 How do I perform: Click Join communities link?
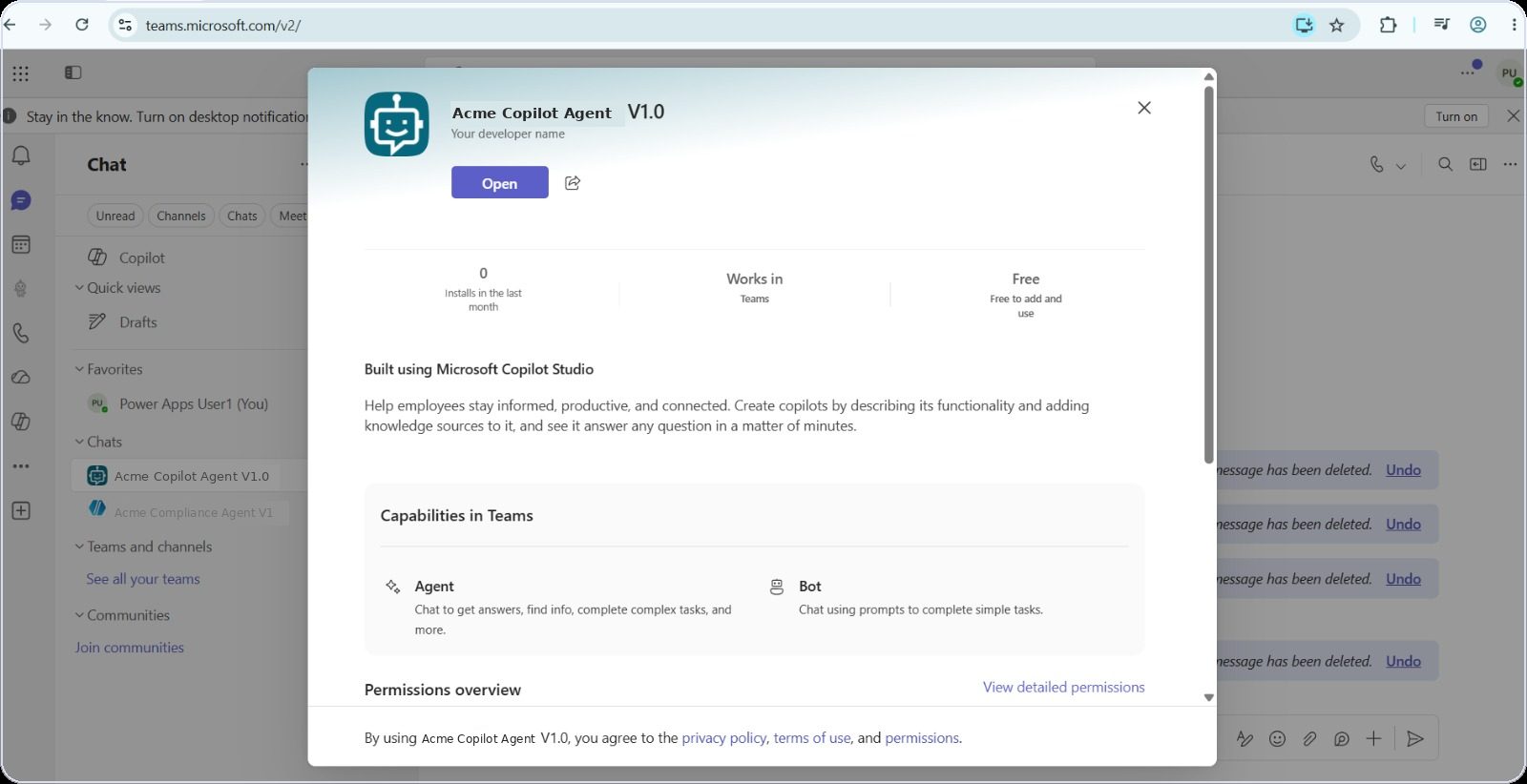pos(130,647)
